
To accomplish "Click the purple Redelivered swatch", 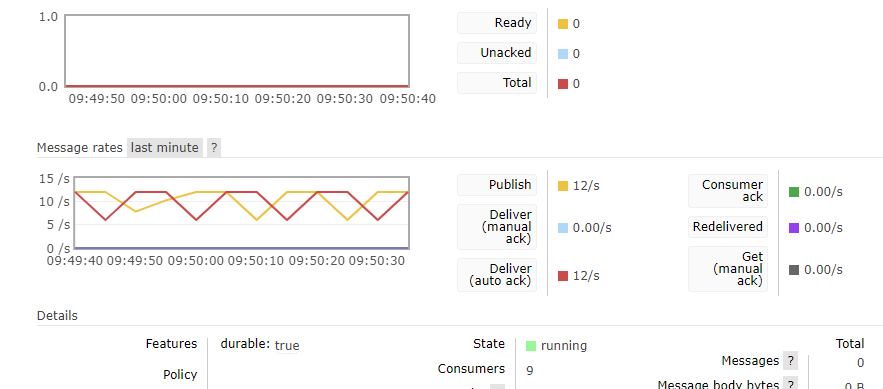I will click(x=794, y=228).
